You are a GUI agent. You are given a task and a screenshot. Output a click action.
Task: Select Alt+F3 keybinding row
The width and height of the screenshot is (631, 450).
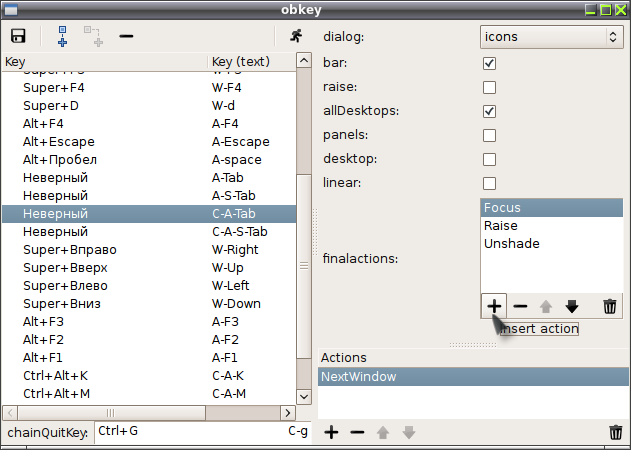point(149,322)
